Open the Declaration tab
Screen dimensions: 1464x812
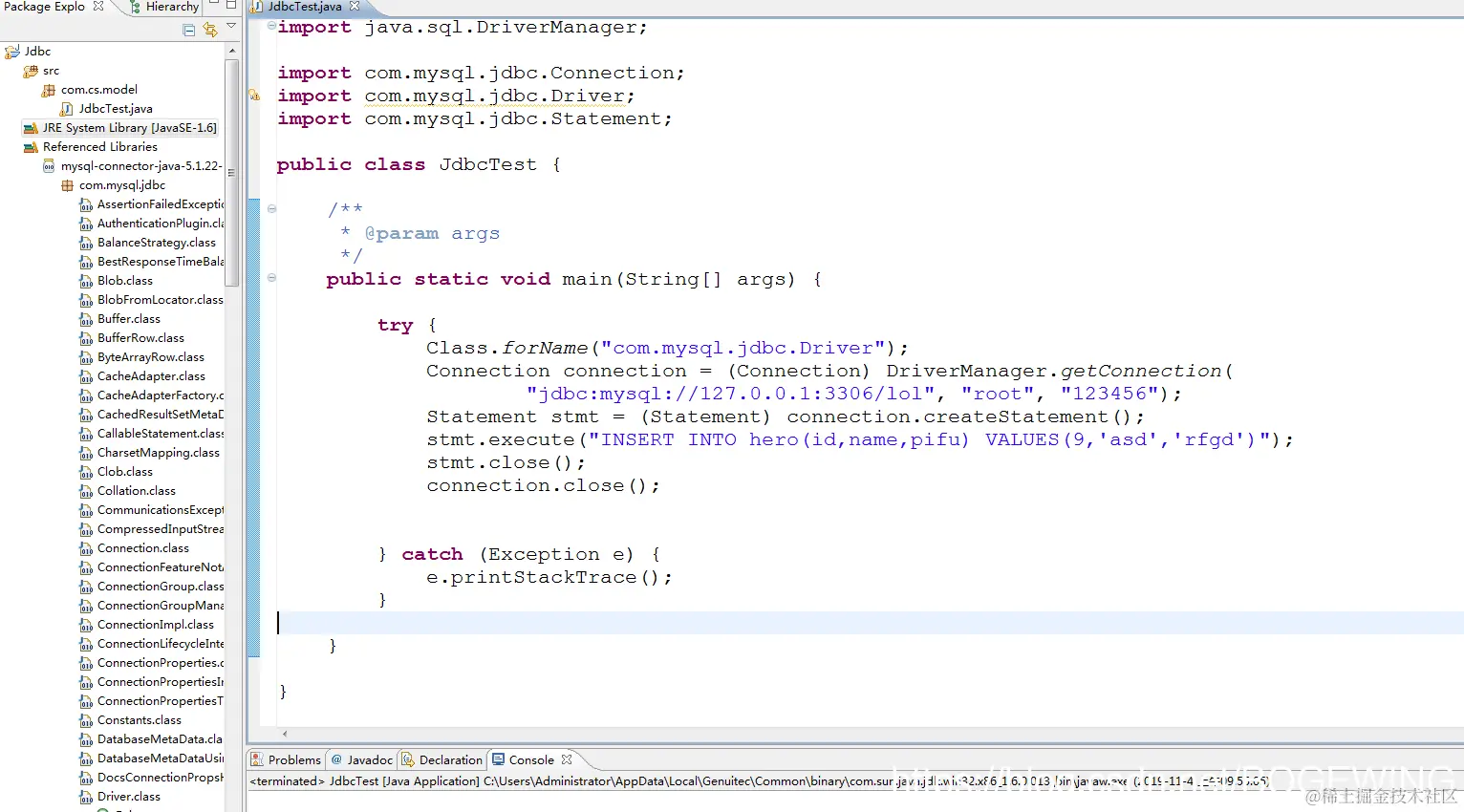point(442,760)
